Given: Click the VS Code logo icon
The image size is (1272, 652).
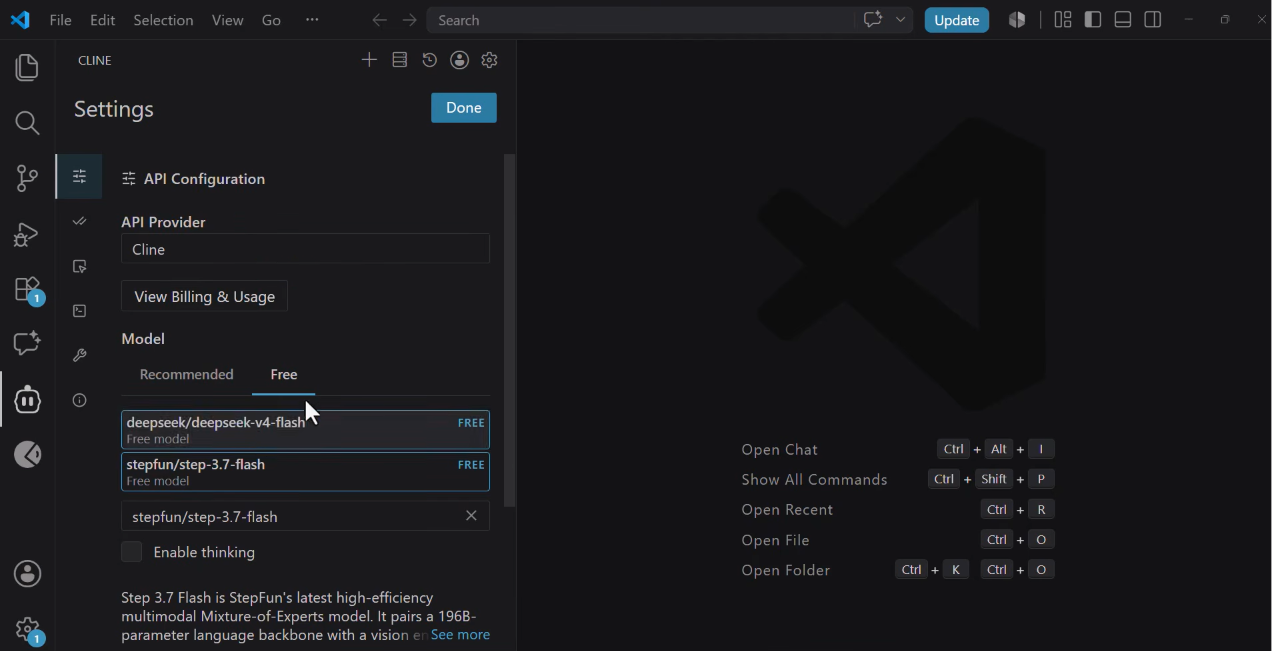Looking at the screenshot, I should point(20,20).
